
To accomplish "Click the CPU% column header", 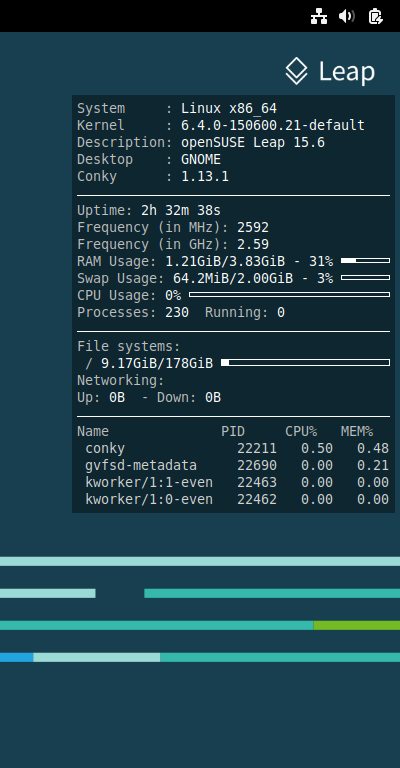I will coord(301,432).
